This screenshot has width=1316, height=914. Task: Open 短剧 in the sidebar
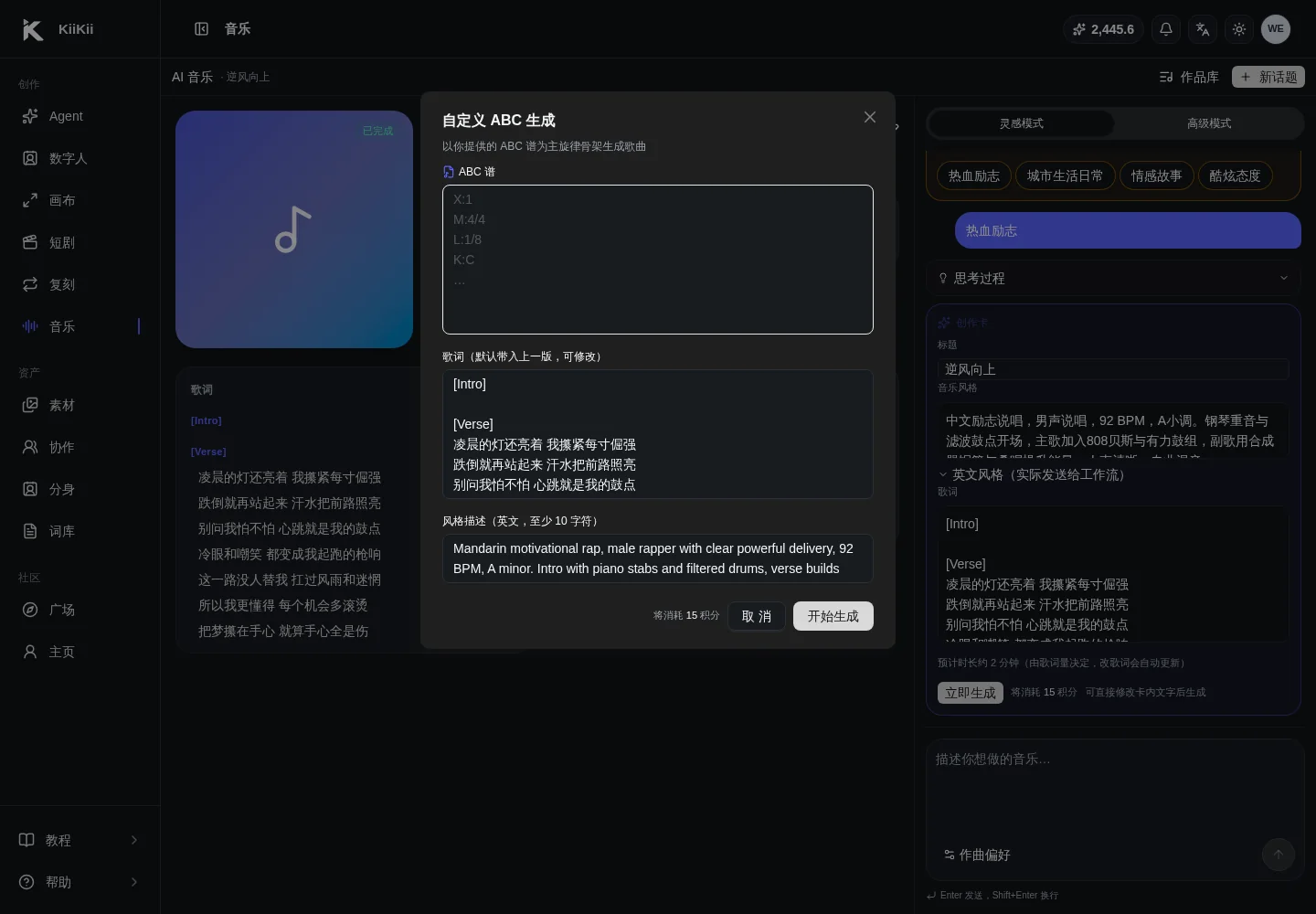click(80, 242)
